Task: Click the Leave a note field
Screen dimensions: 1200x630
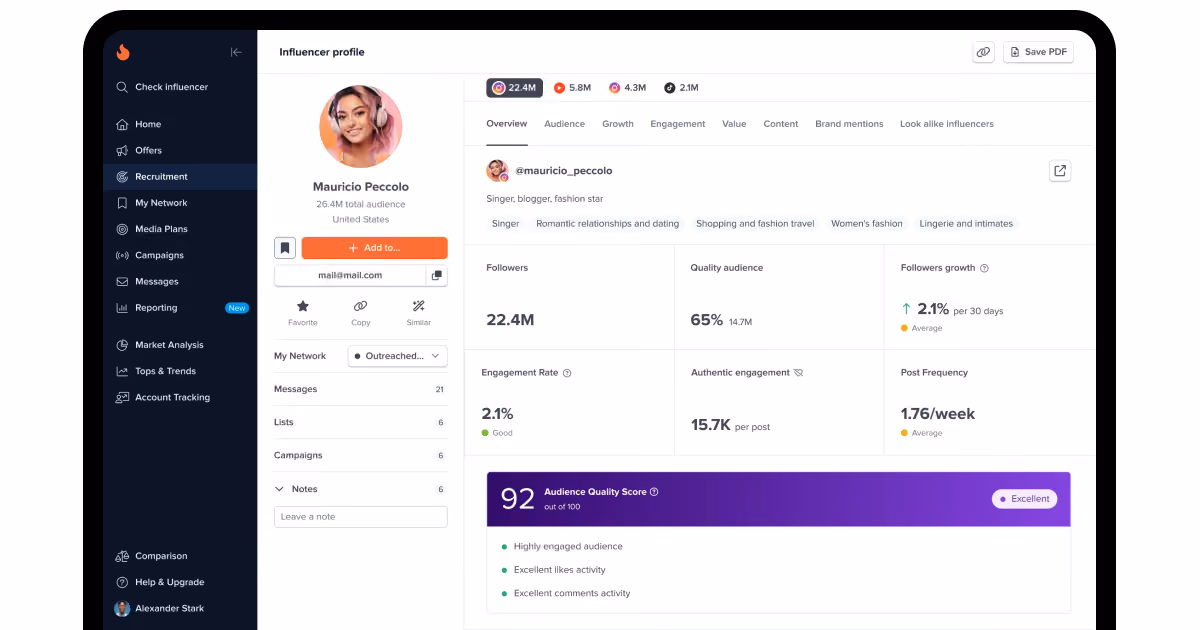Action: pyautogui.click(x=361, y=517)
